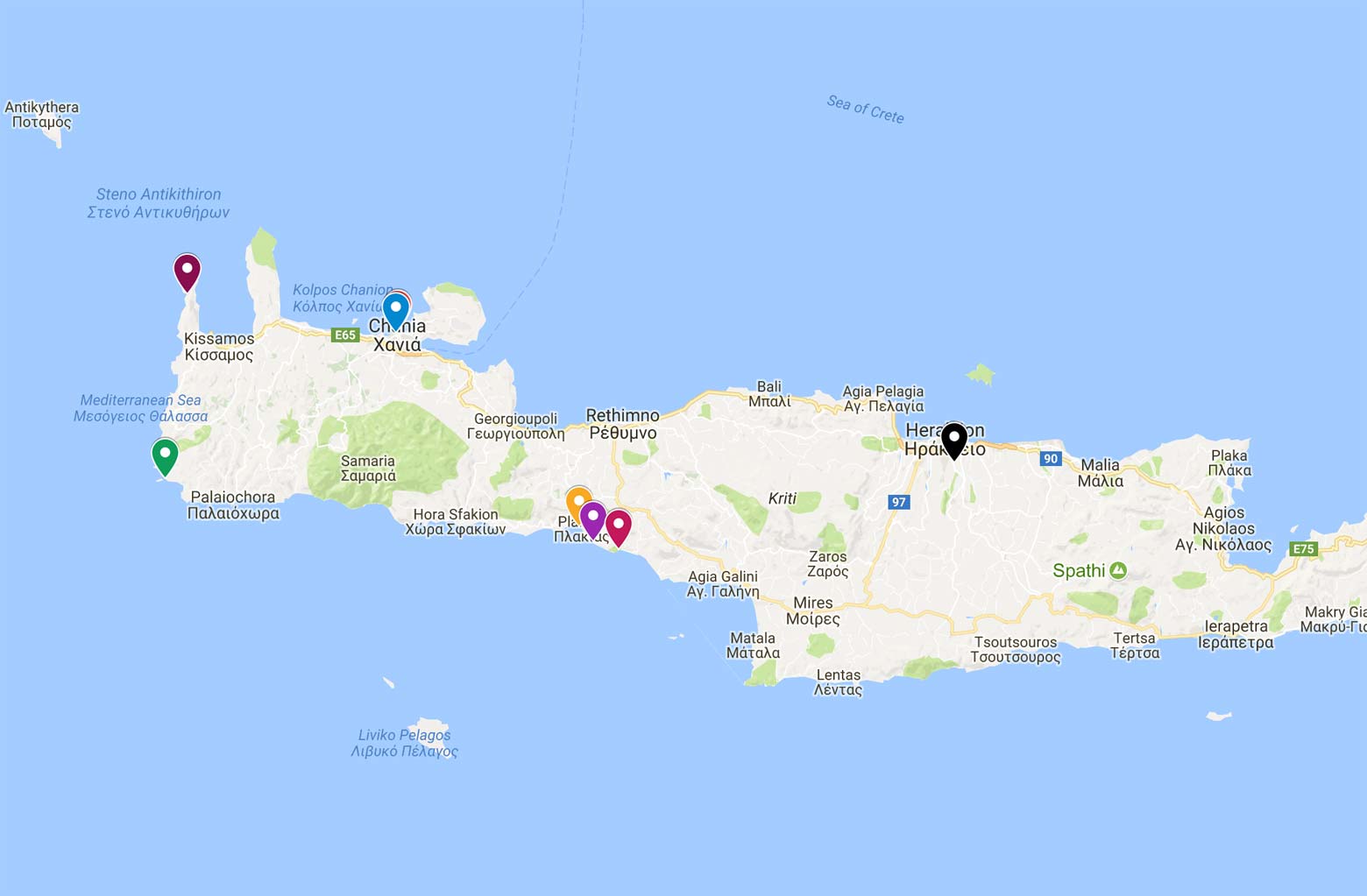Click the Hora Sfakion town label
This screenshot has width=1367, height=896.
[455, 521]
